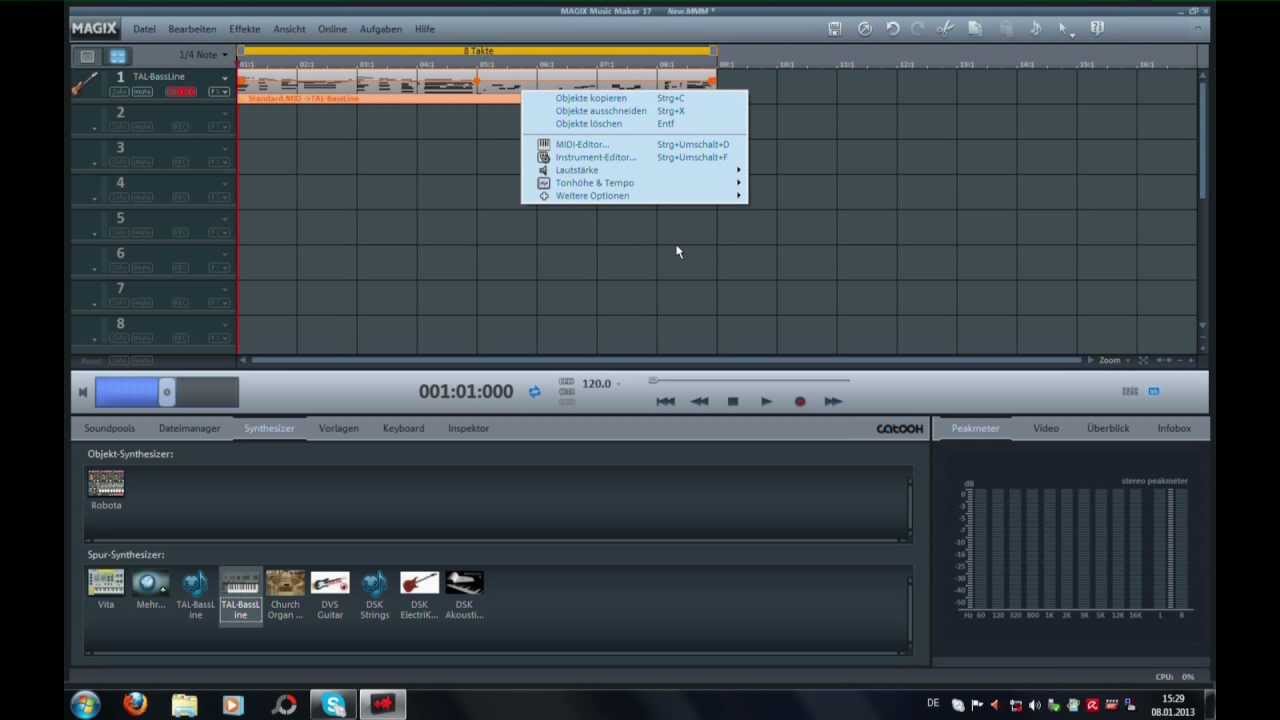Image resolution: width=1280 pixels, height=720 pixels.
Task: Click the blue overview zoom slider handle
Action: click(167, 392)
